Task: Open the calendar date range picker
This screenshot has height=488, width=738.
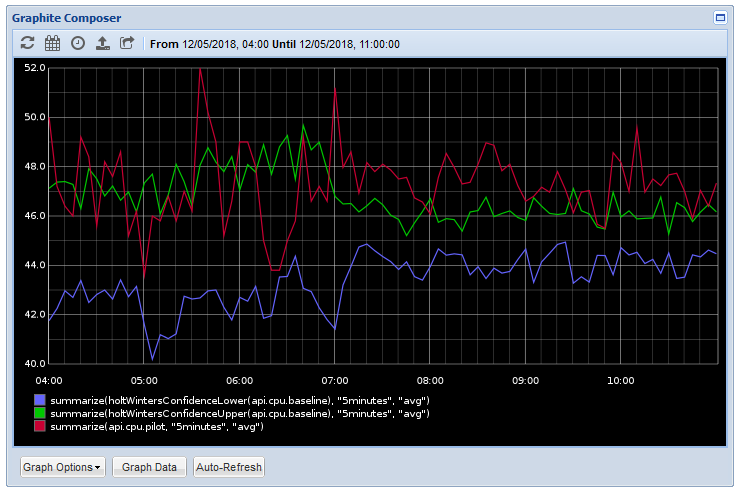Action: click(52, 43)
